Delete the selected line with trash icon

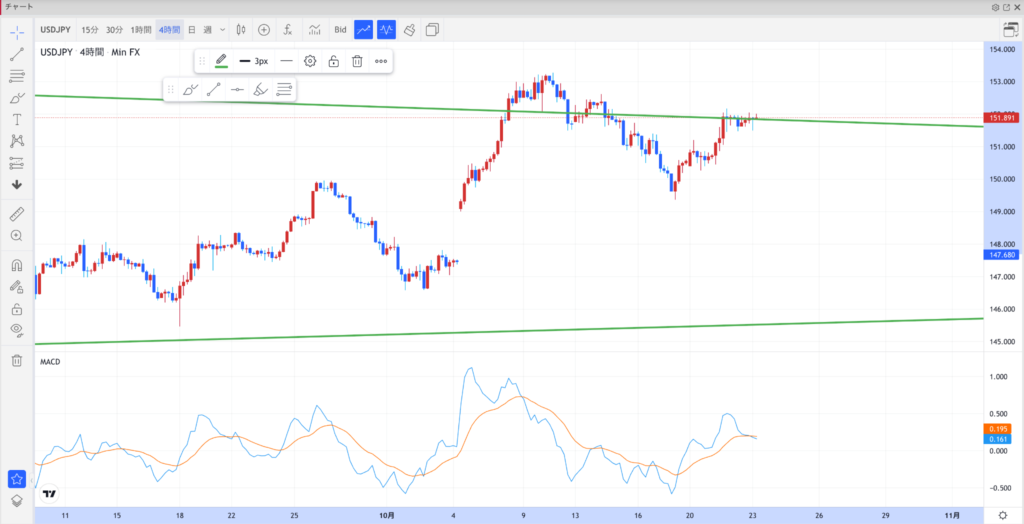[356, 61]
